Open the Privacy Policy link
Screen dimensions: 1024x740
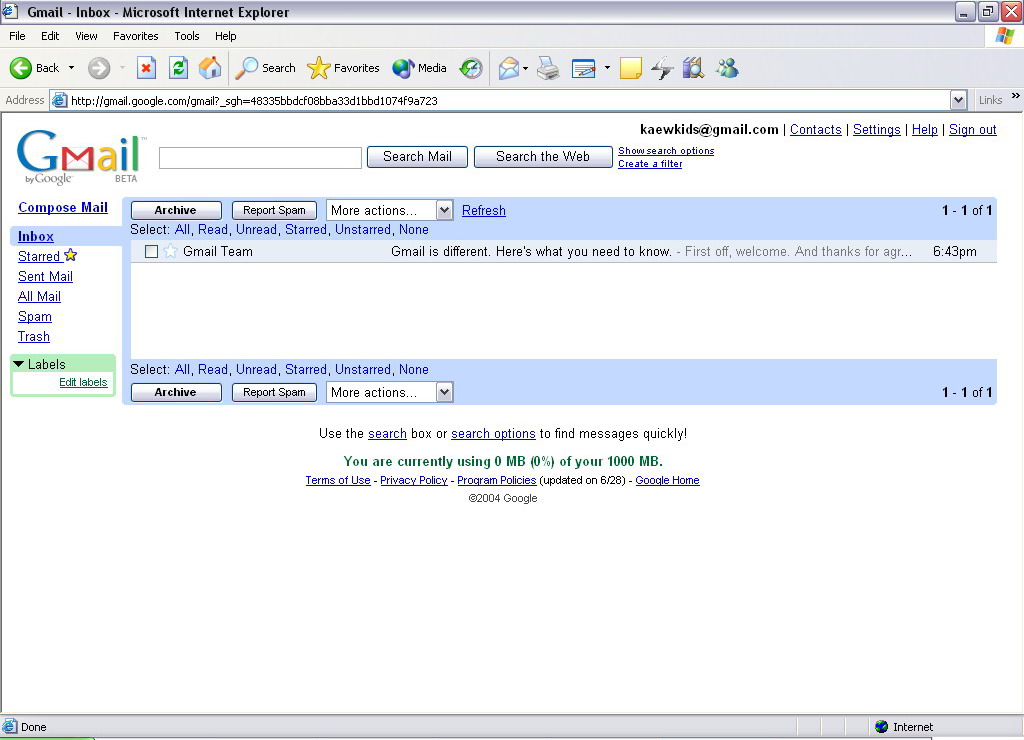[413, 480]
